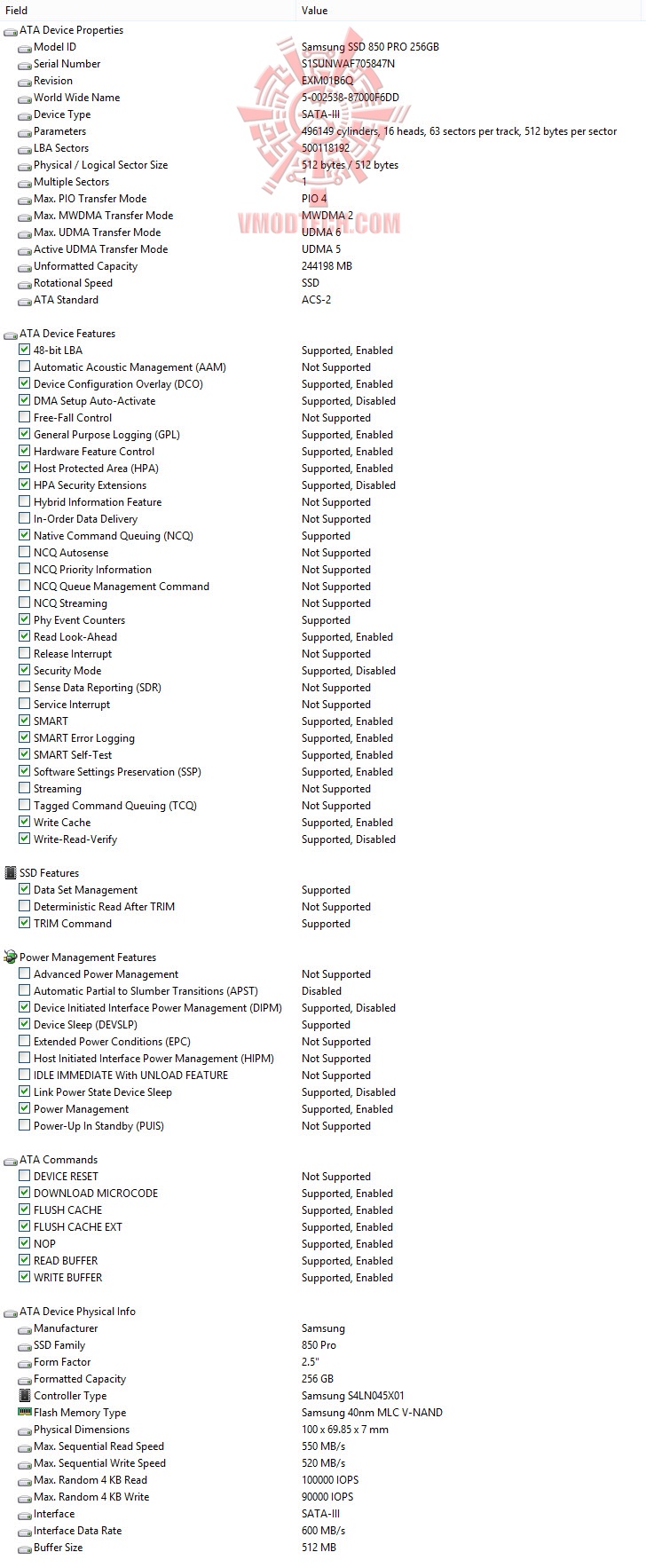Toggle the 48-bit LBA checkbox
The width and height of the screenshot is (646, 1568).
click(x=25, y=351)
